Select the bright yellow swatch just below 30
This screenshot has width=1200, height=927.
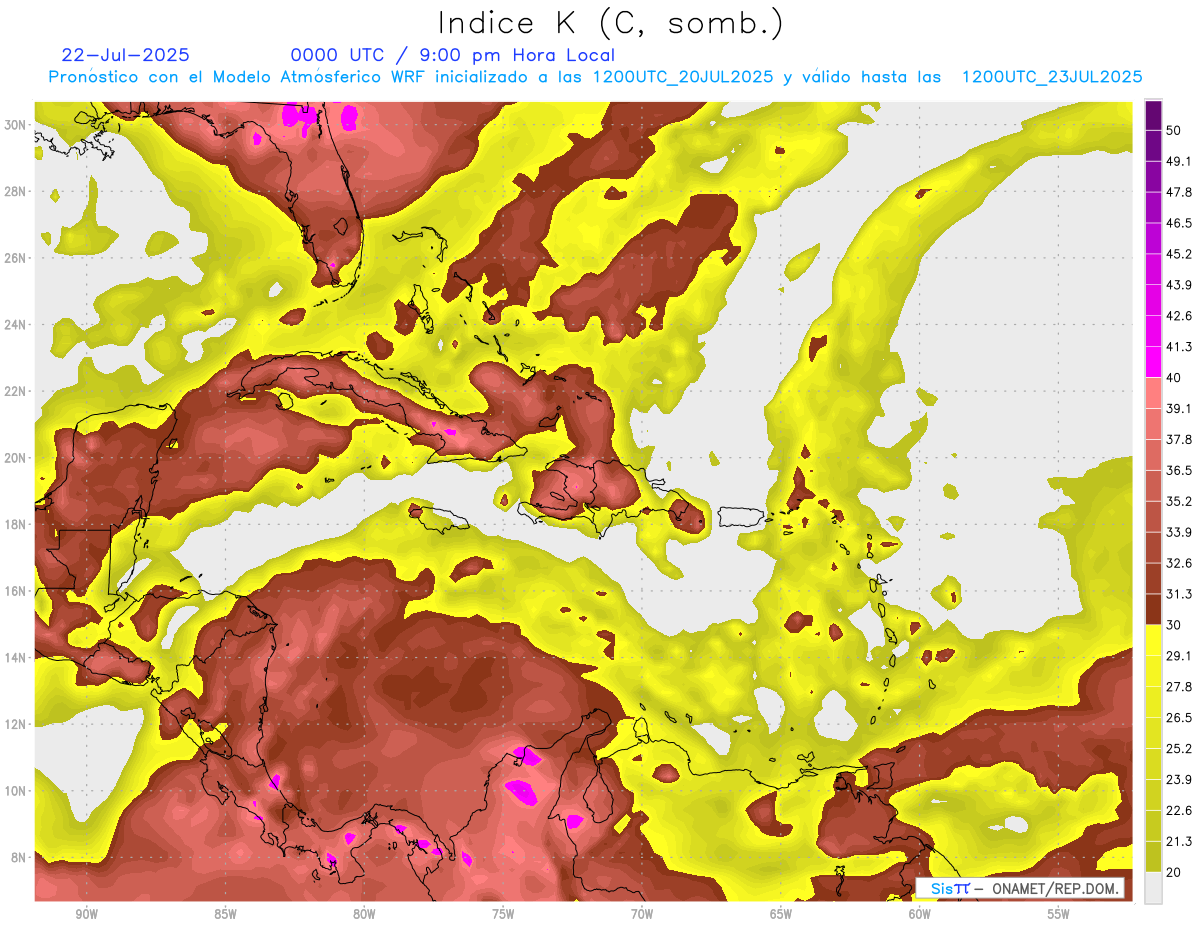pyautogui.click(x=1153, y=640)
